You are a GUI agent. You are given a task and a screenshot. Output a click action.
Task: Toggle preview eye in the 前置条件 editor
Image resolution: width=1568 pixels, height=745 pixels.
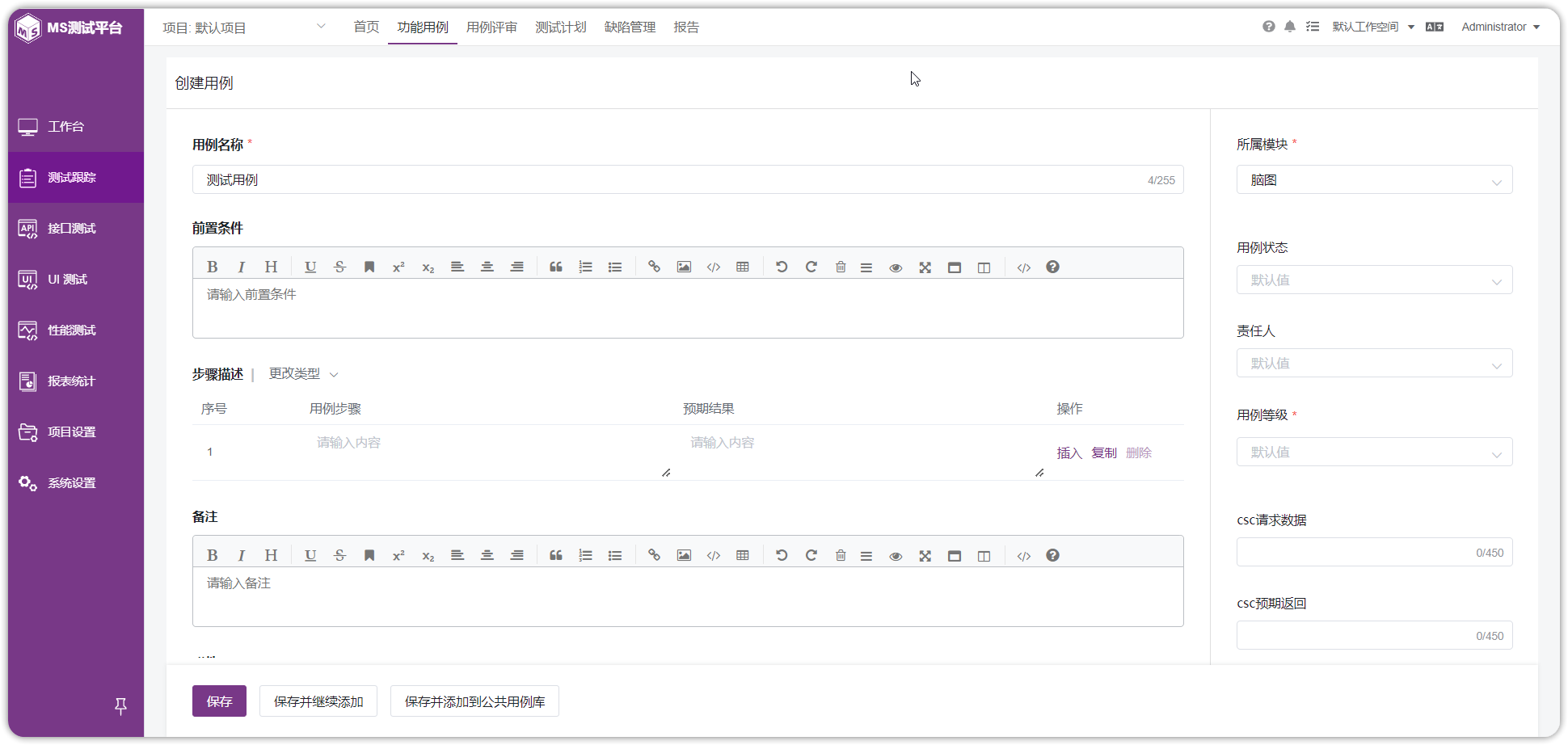pos(896,267)
